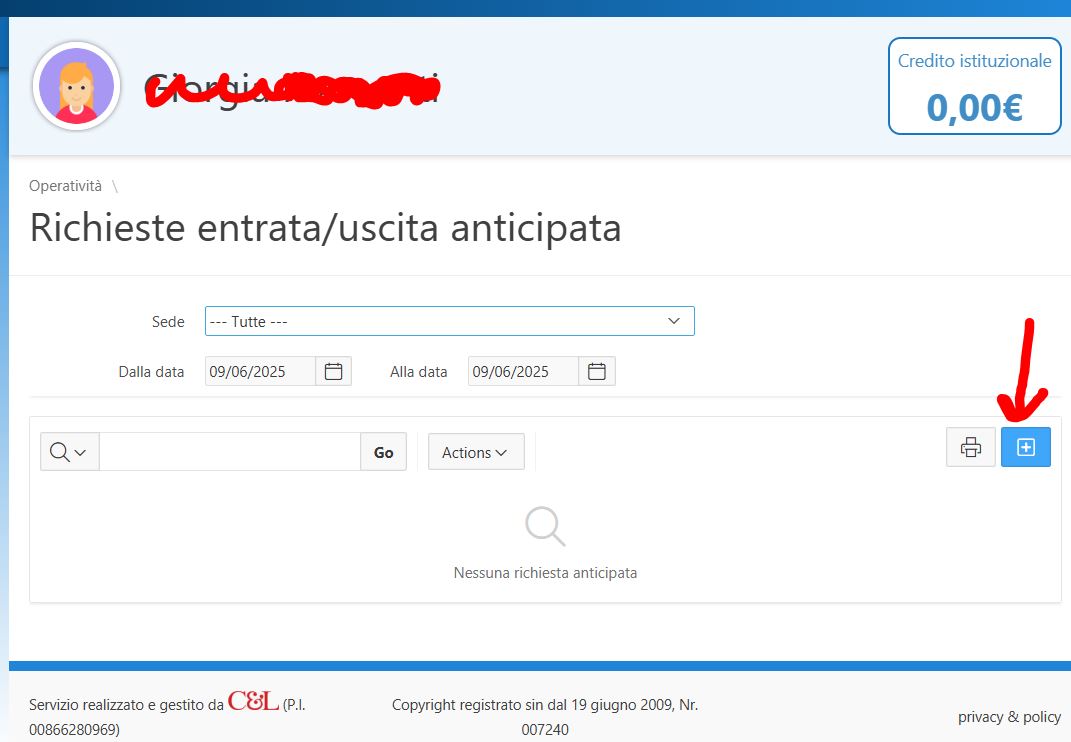This screenshot has height=742, width=1071.
Task: Click the C&L company logo
Action: (253, 702)
